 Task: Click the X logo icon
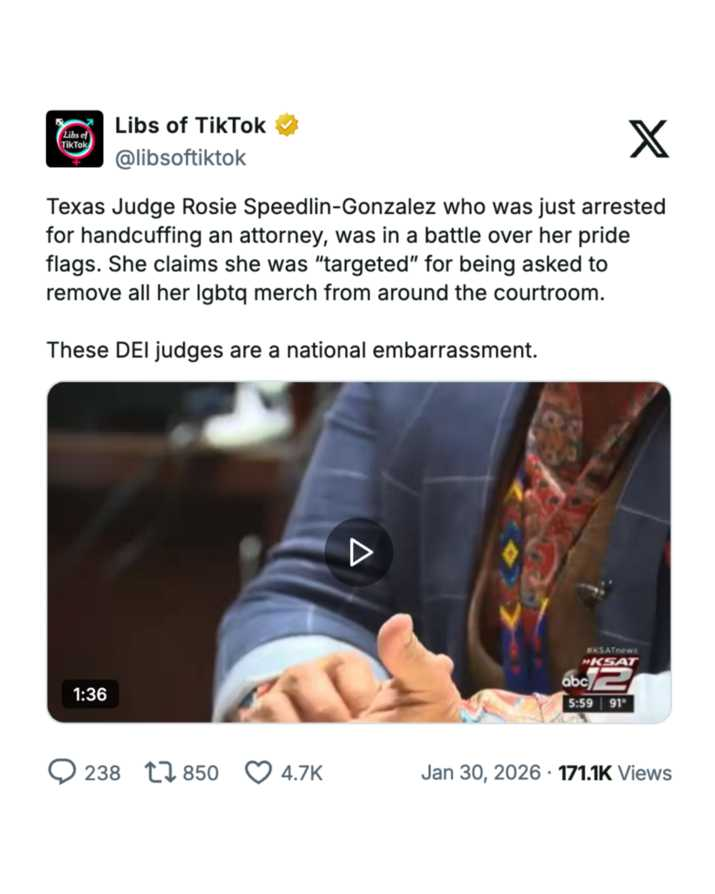(x=649, y=139)
